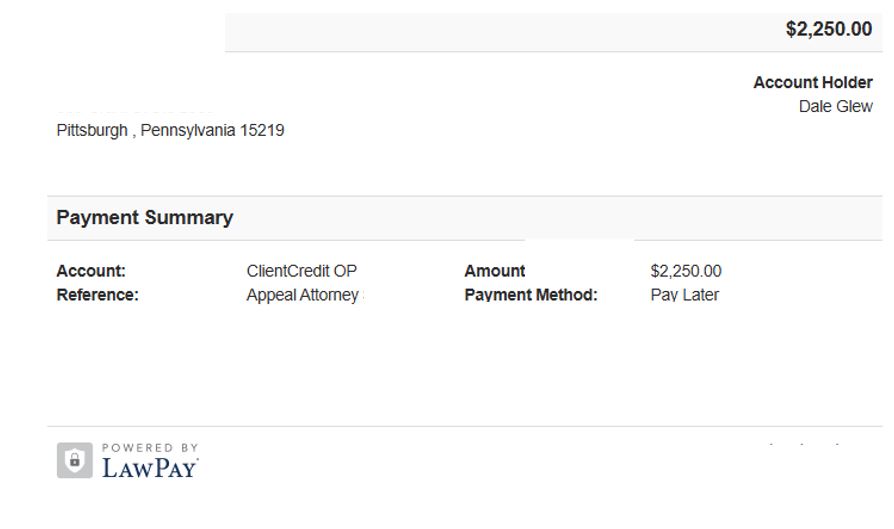
Task: Click the Payment Summary section header
Action: click(144, 217)
